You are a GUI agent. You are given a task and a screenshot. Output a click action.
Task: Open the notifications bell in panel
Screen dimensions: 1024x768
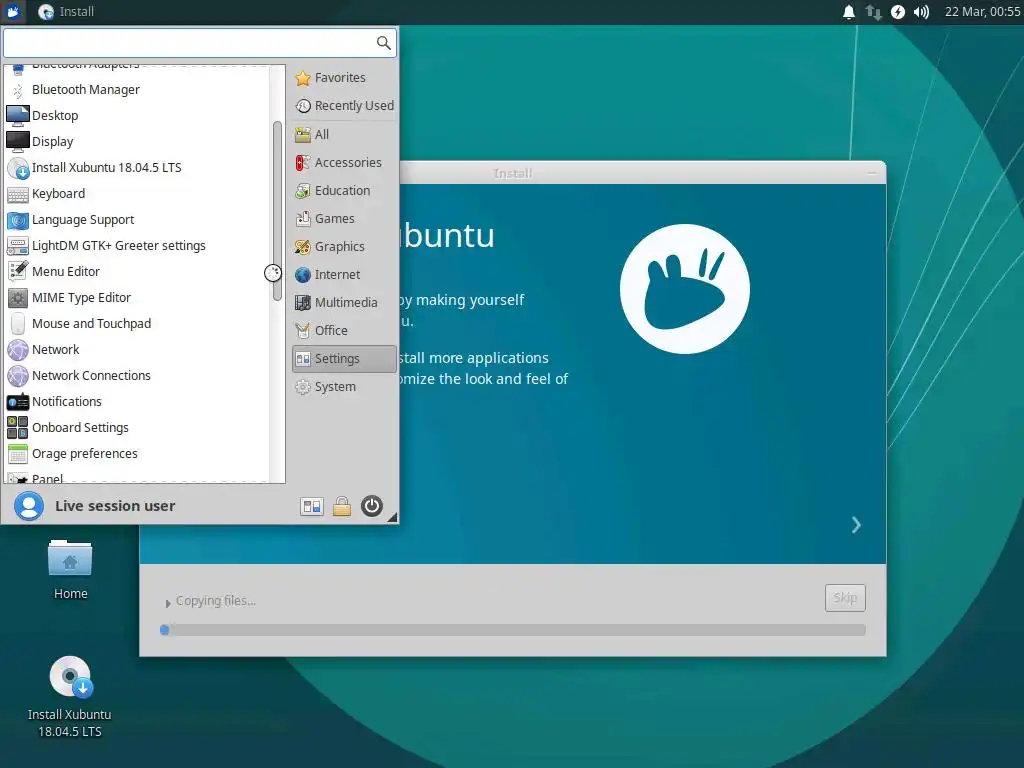pyautogui.click(x=848, y=12)
